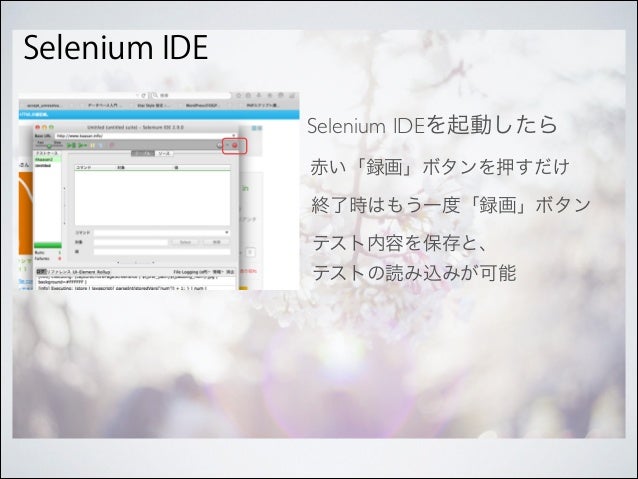Play the current test case
Screen dimensions: 638x479
click(x=82, y=145)
